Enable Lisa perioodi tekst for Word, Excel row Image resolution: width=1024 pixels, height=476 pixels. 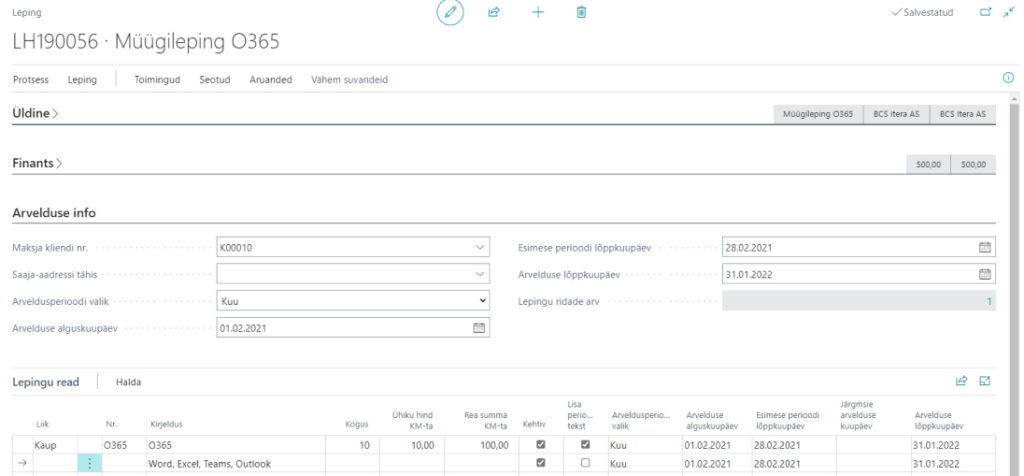click(585, 464)
